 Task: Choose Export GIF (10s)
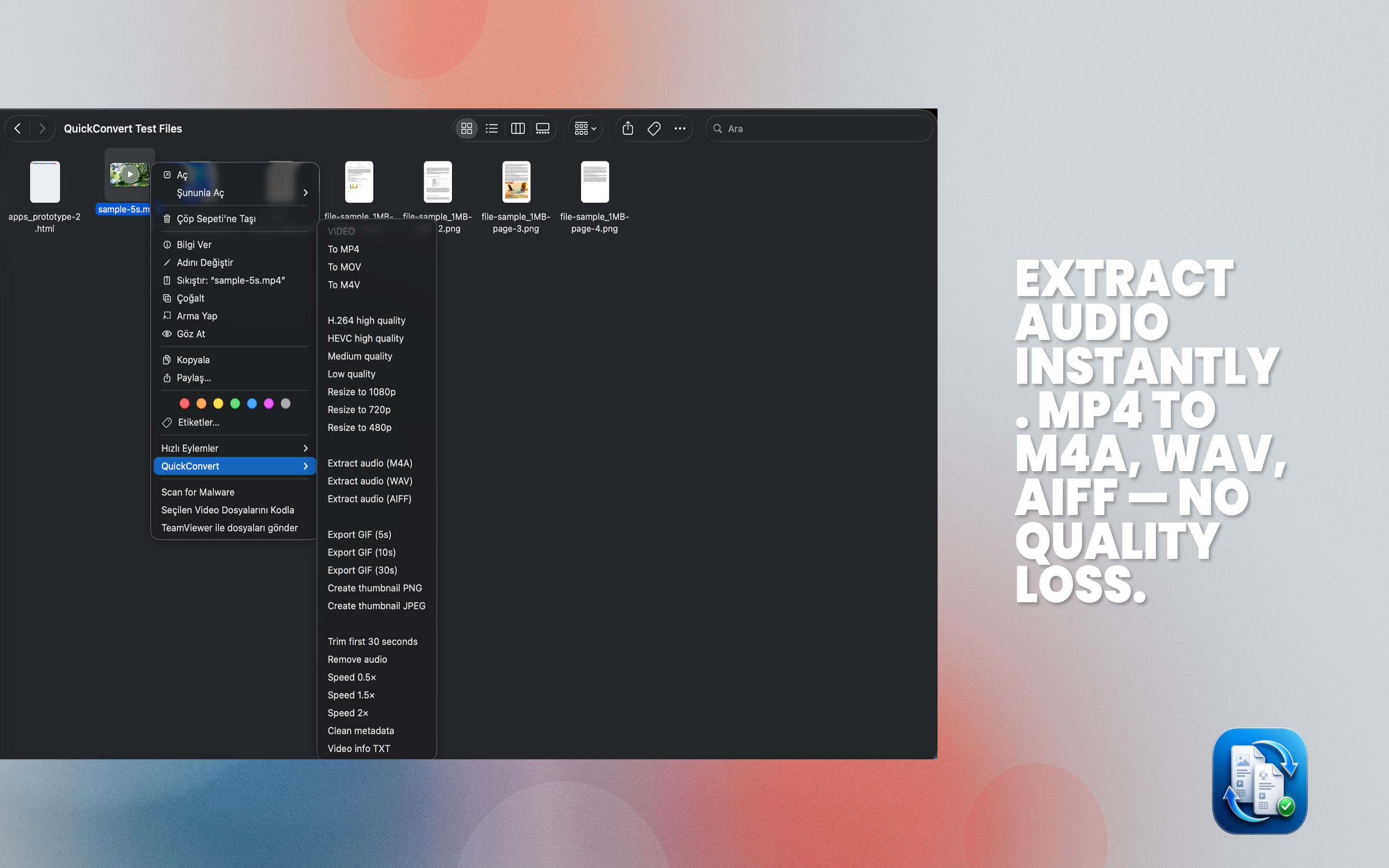377,552
